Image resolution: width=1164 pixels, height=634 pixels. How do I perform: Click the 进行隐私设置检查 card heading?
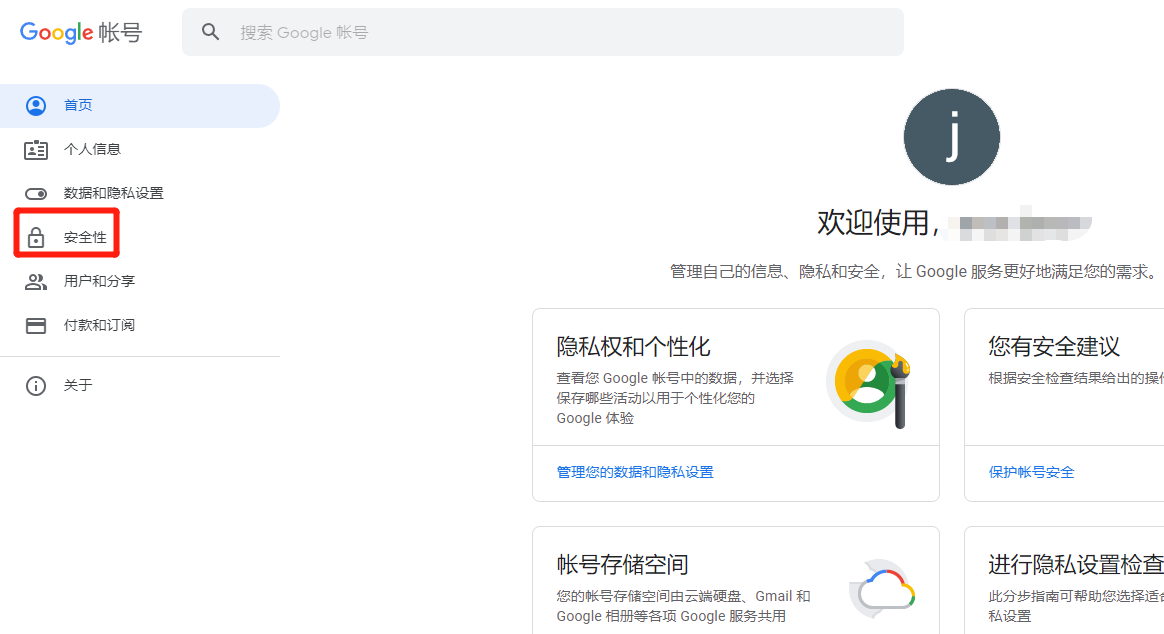pyautogui.click(x=1076, y=565)
